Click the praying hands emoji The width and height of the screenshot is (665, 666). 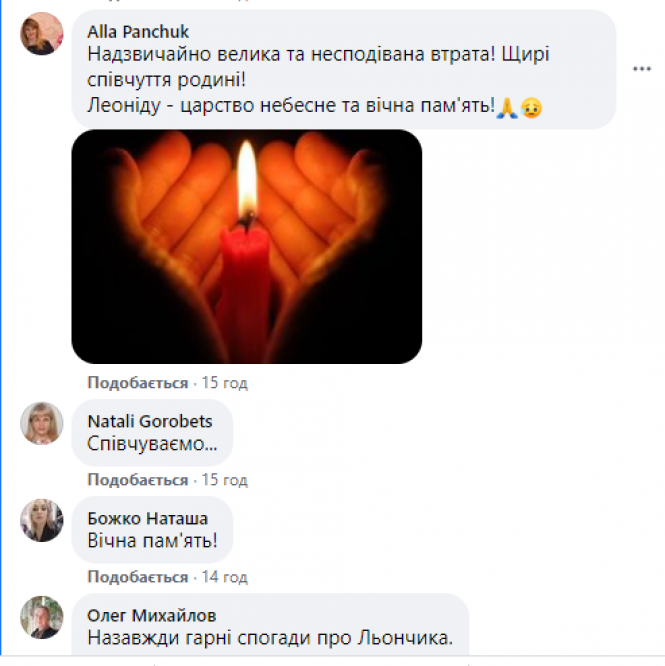click(507, 107)
